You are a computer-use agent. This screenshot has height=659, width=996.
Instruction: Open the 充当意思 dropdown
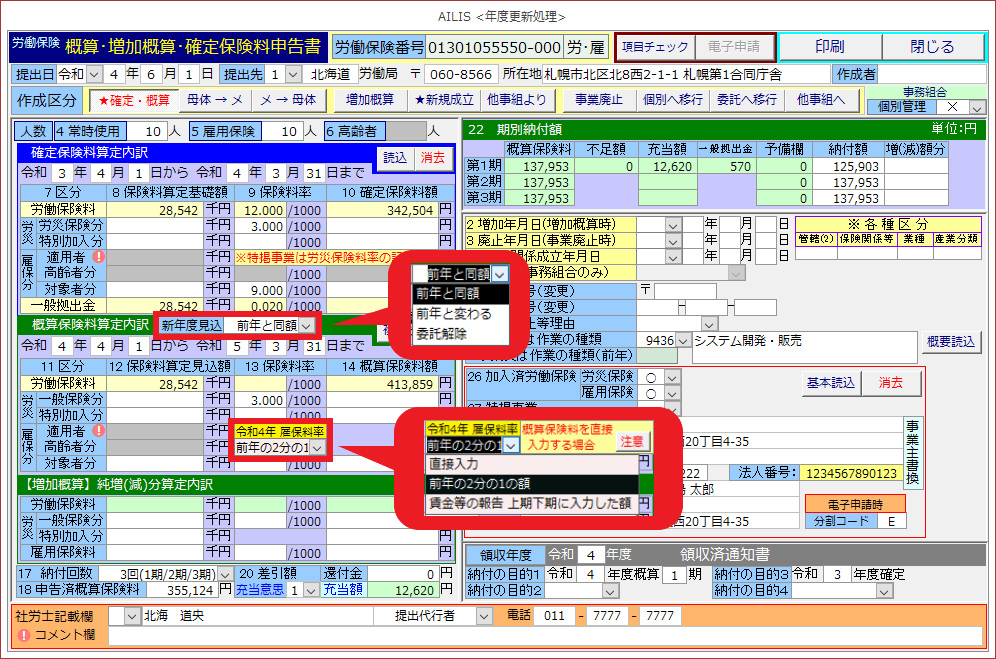point(311,591)
